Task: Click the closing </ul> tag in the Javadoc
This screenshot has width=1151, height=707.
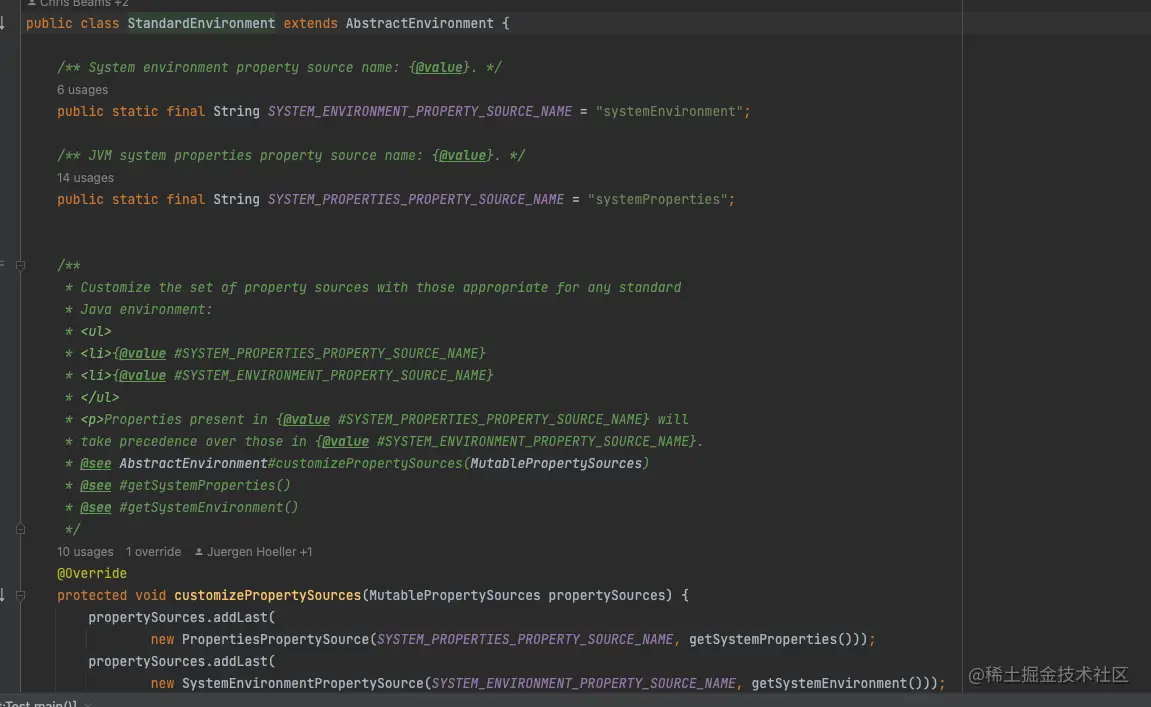Action: [x=99, y=397]
